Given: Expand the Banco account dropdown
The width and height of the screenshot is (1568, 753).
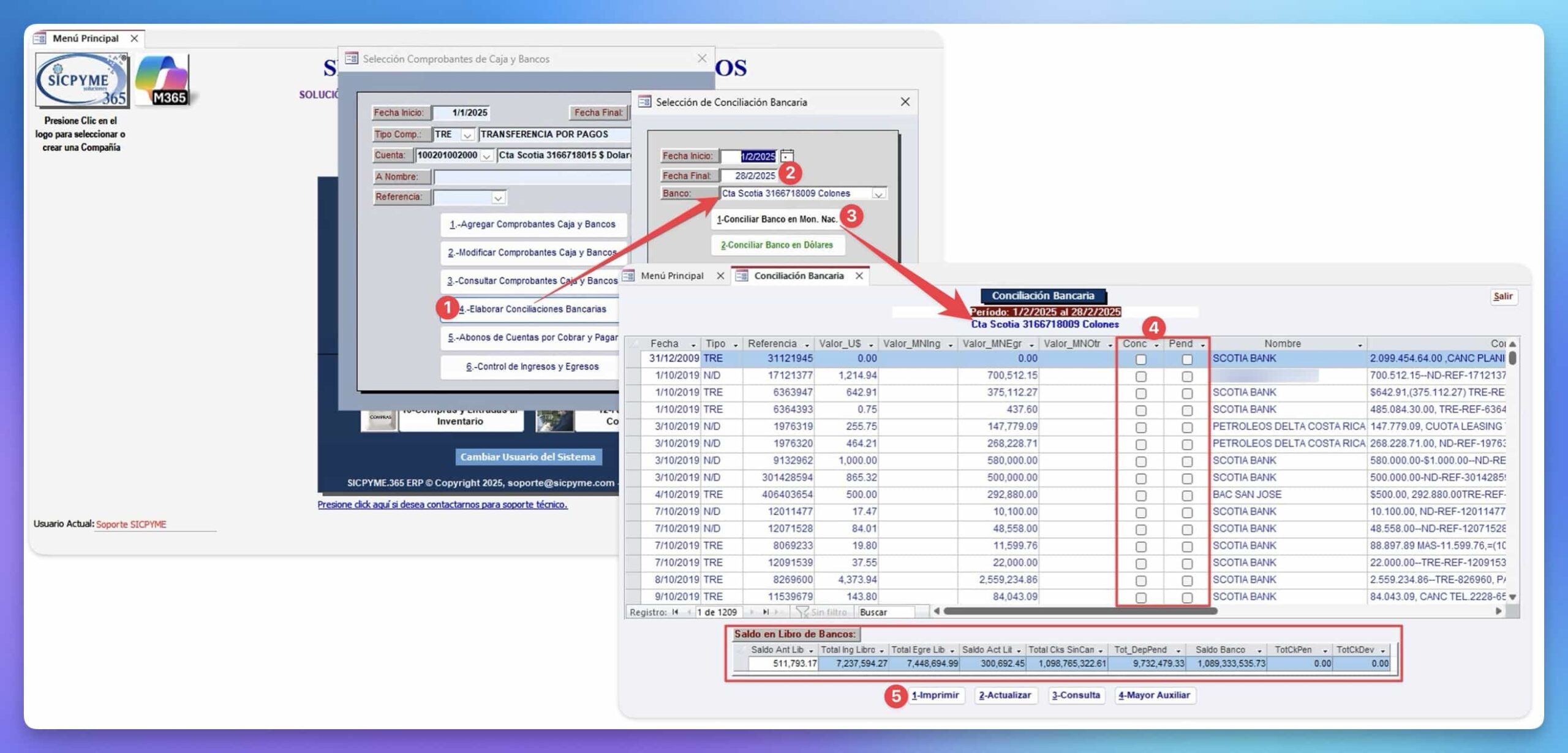Looking at the screenshot, I should coord(878,194).
